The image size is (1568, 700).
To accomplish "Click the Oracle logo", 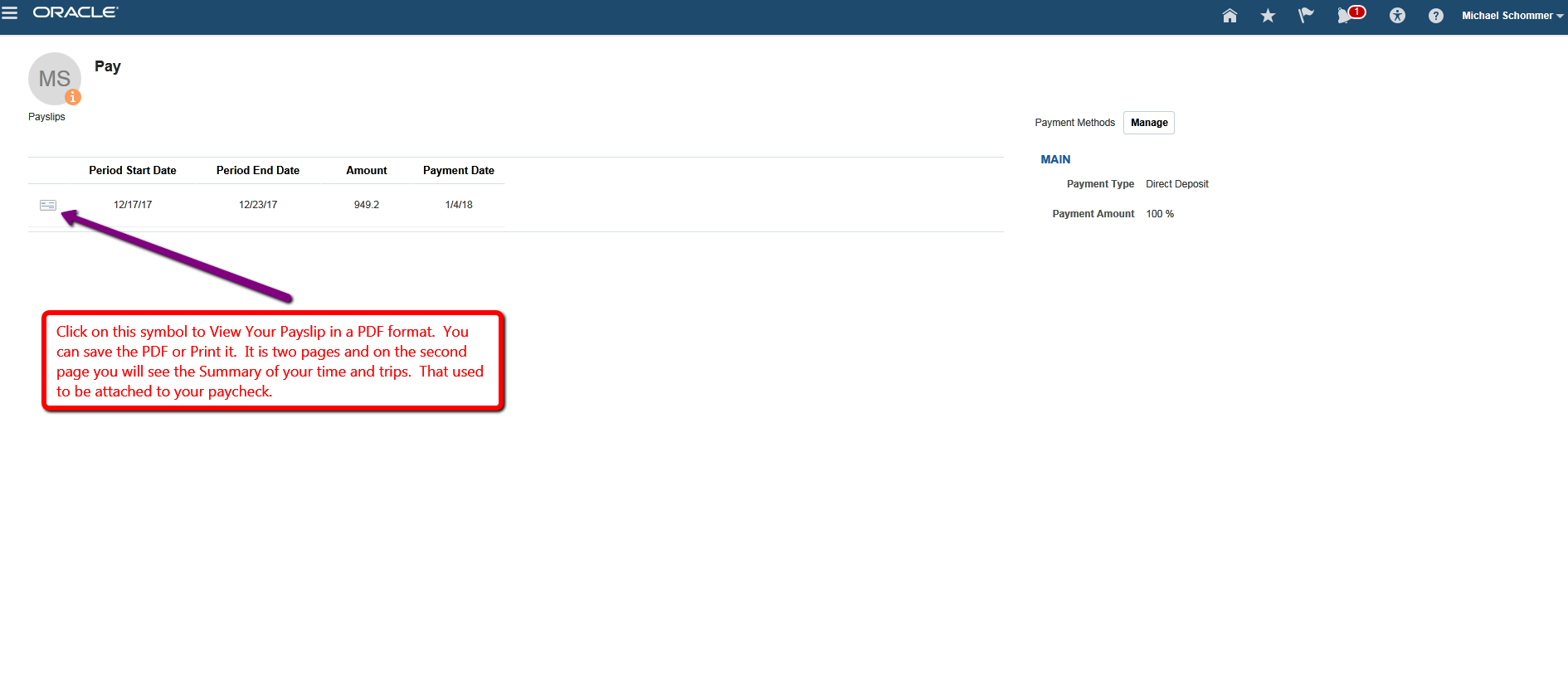I will [75, 12].
